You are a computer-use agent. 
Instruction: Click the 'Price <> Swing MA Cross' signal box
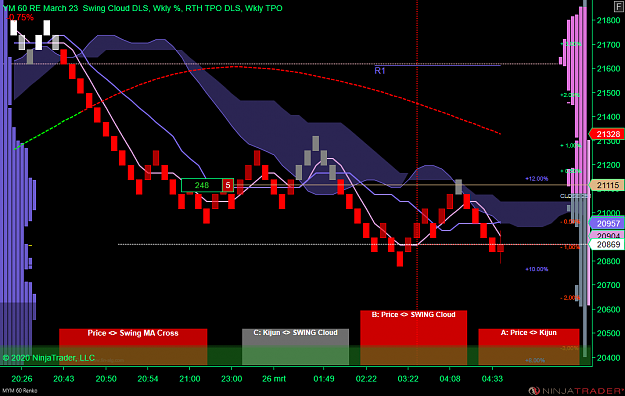click(x=133, y=347)
